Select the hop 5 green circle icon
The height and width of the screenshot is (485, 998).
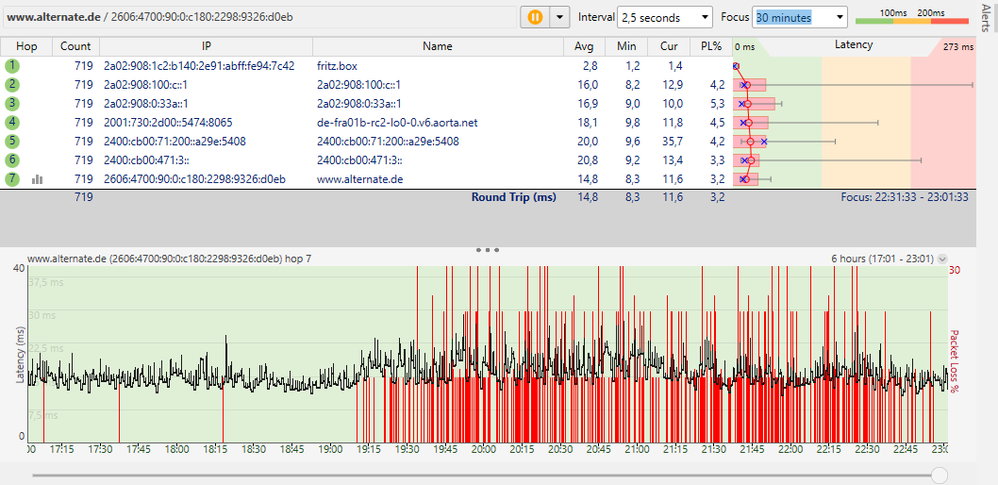point(13,141)
